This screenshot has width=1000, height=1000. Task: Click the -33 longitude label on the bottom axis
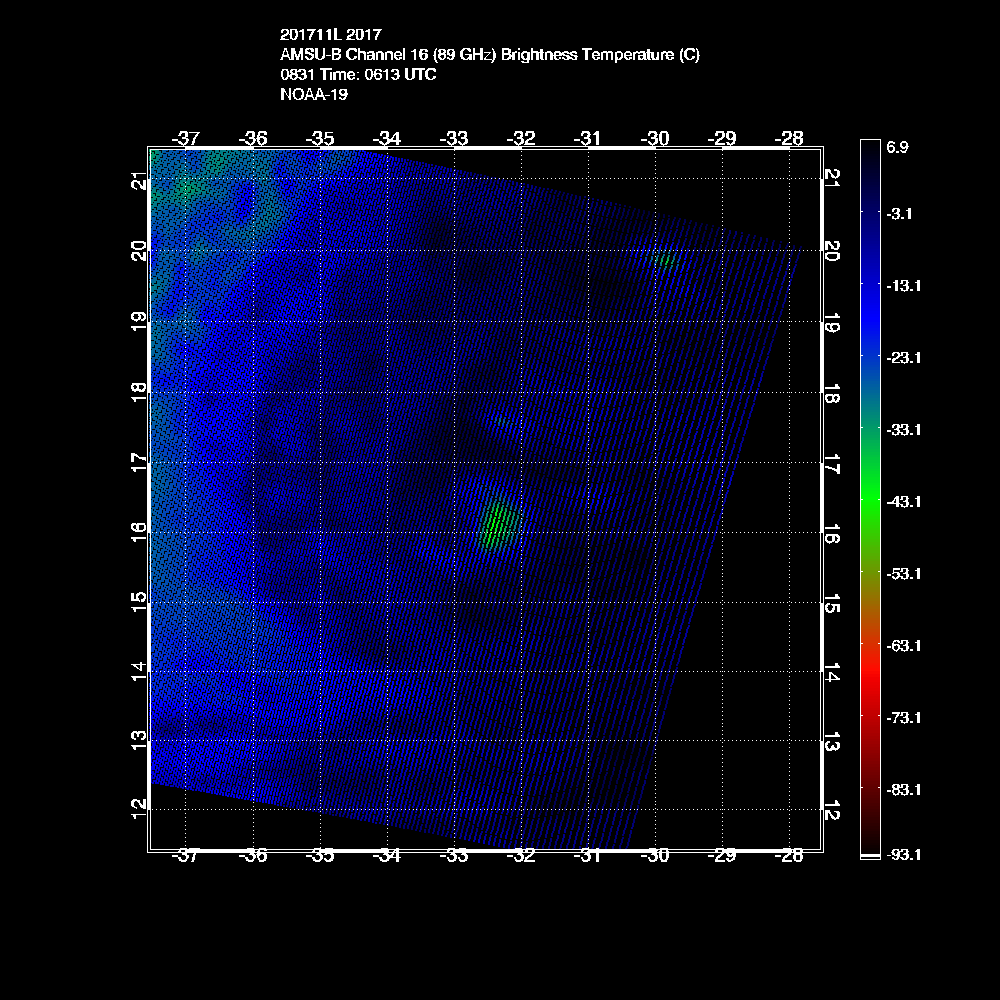pos(454,855)
